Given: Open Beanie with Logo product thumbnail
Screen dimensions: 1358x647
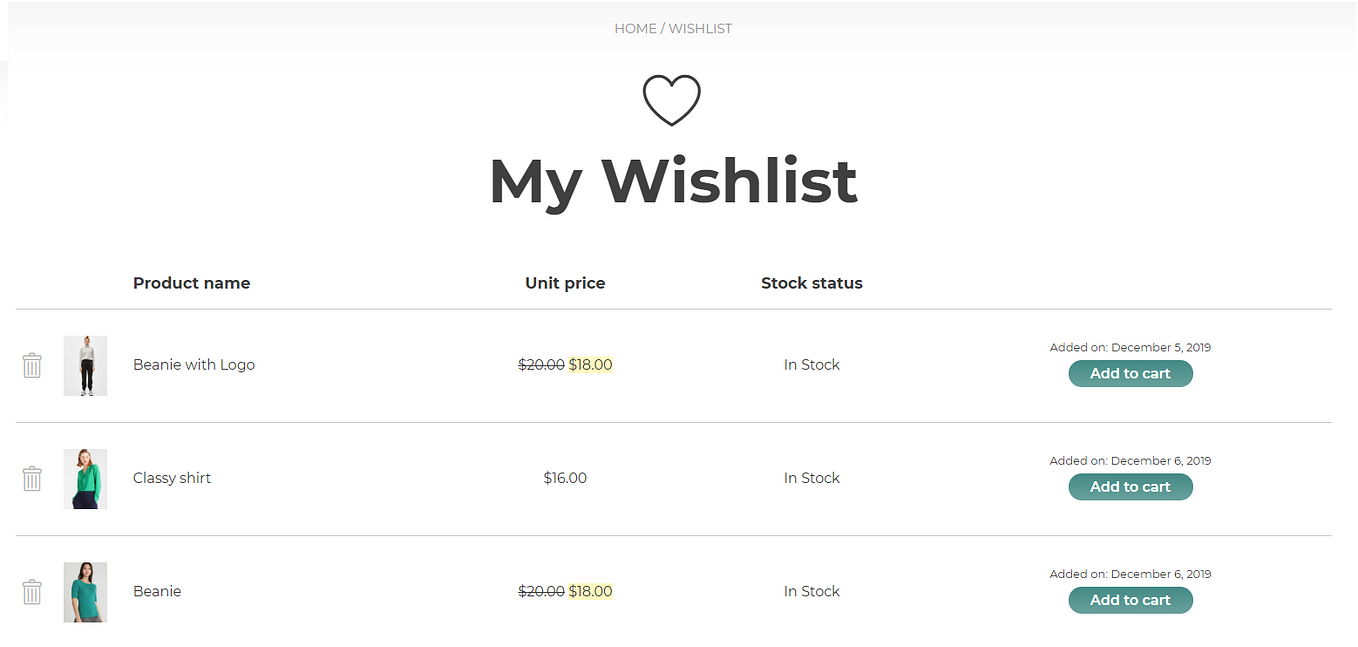Looking at the screenshot, I should coord(85,365).
